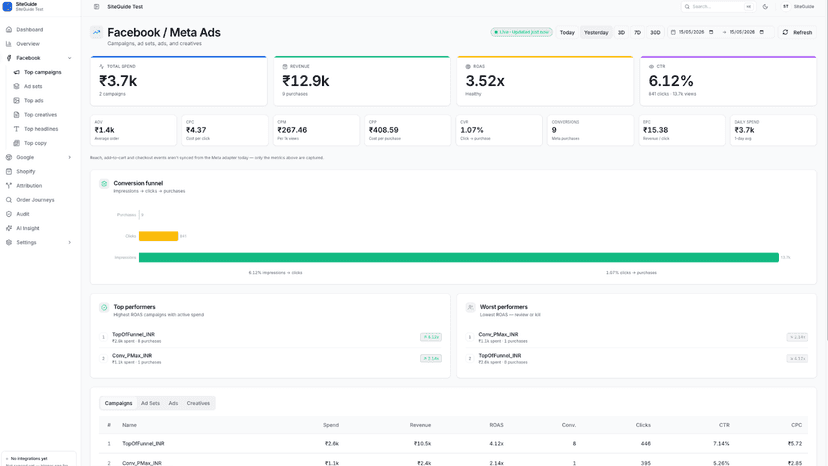Switch to the Ad Sets tab

150,403
